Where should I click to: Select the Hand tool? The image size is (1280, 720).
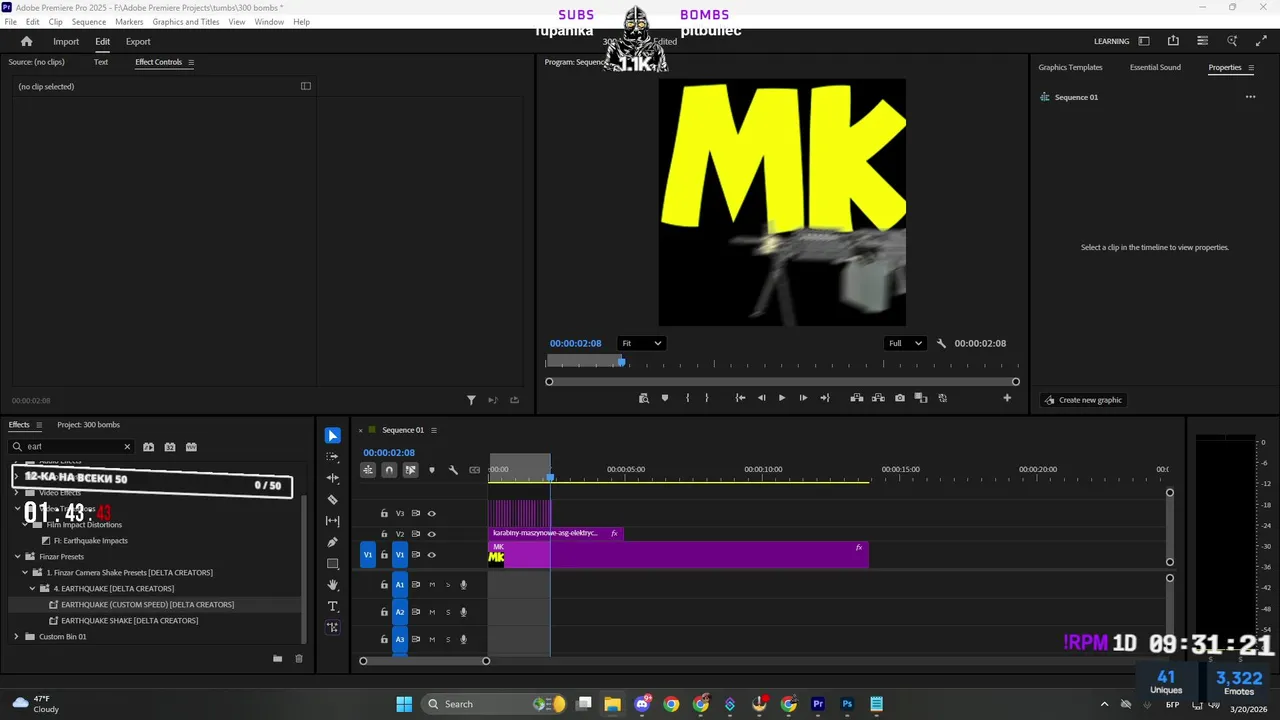(333, 585)
